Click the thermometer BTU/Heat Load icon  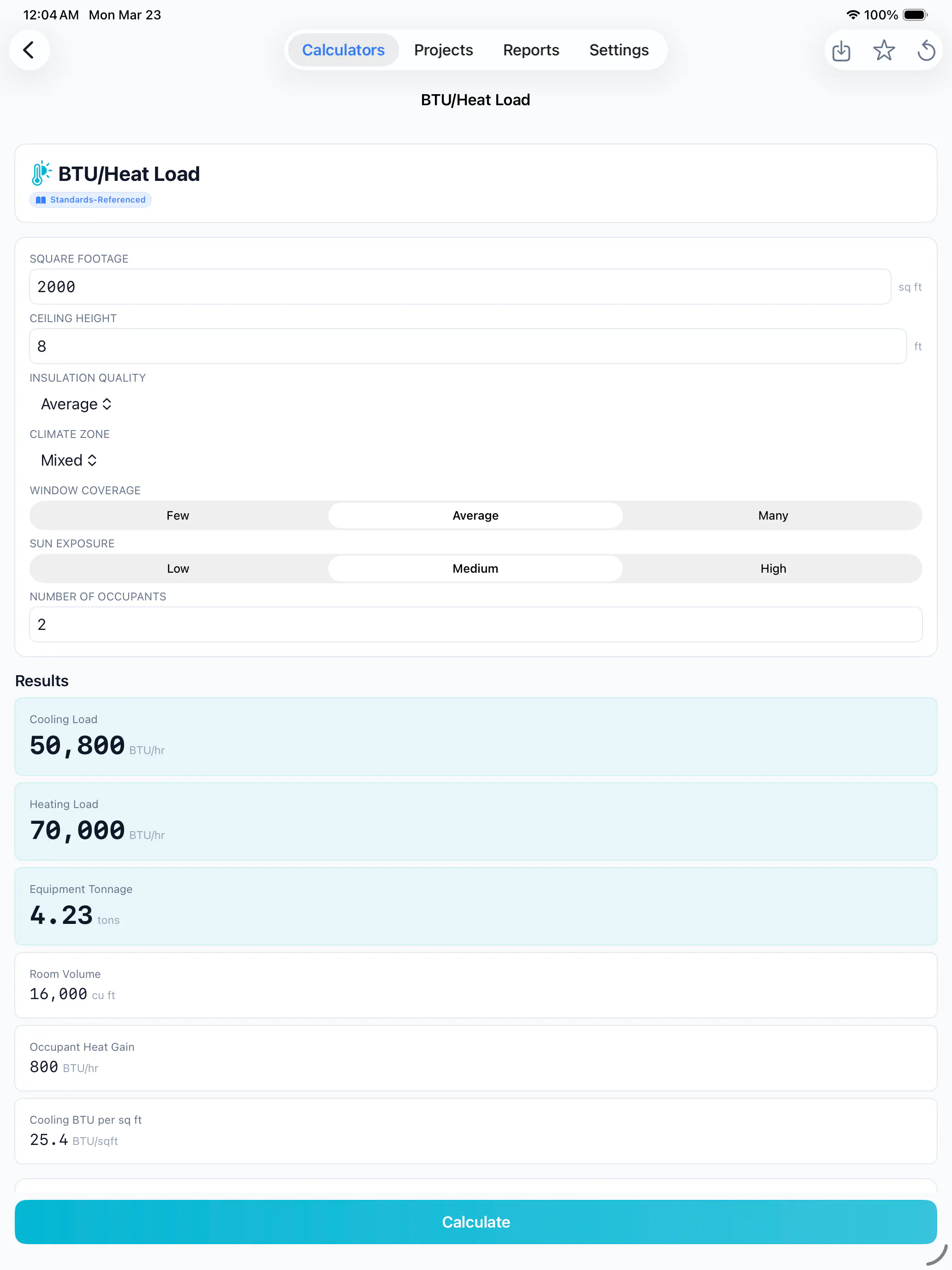click(41, 174)
